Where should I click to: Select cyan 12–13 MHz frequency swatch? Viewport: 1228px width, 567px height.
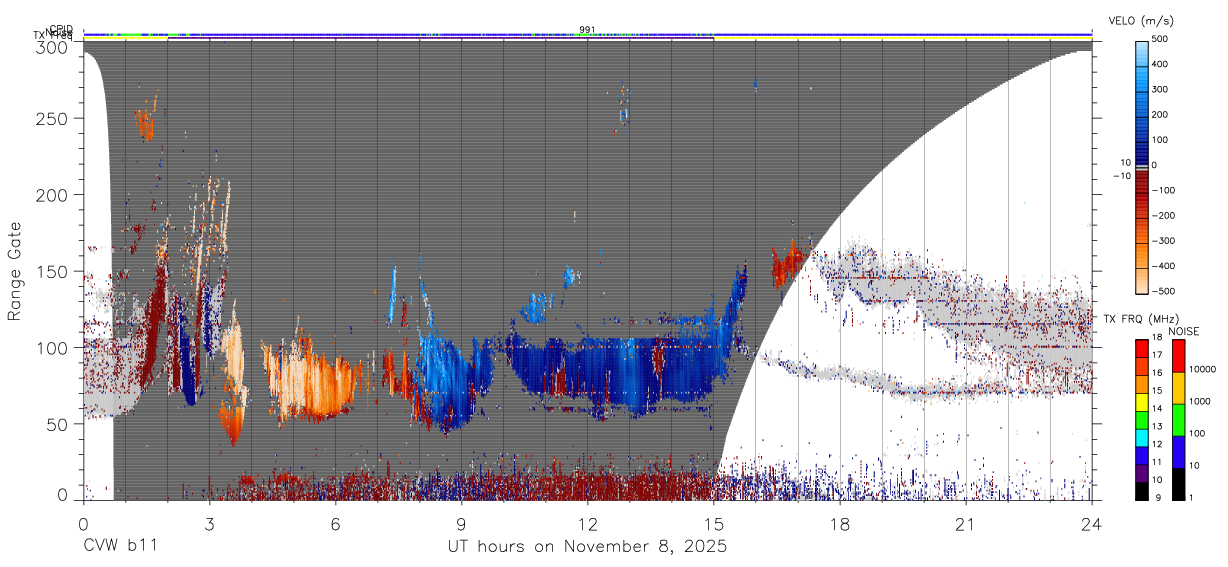pyautogui.click(x=1140, y=438)
